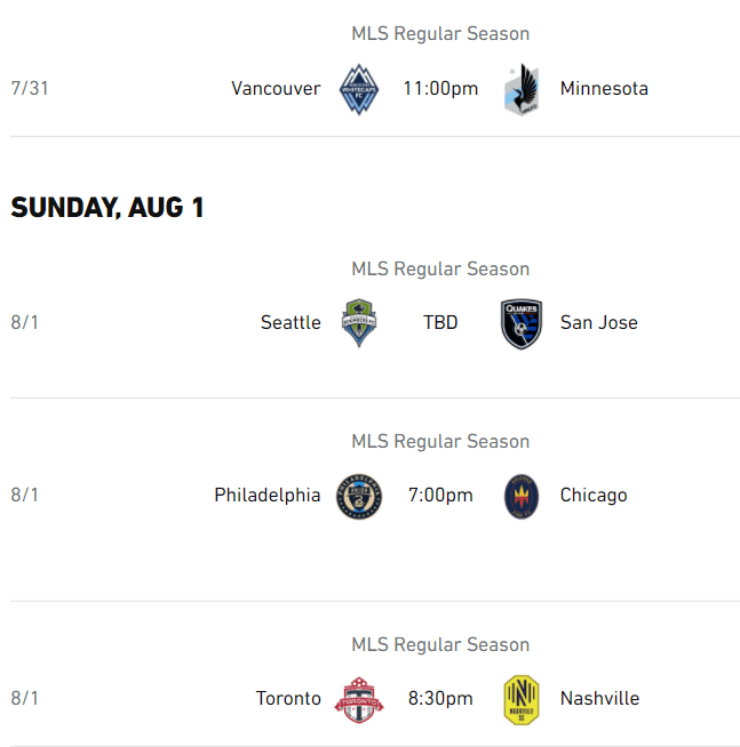740x747 pixels.
Task: Click the Vancouver Whitecaps crest logo
Action: (x=359, y=89)
